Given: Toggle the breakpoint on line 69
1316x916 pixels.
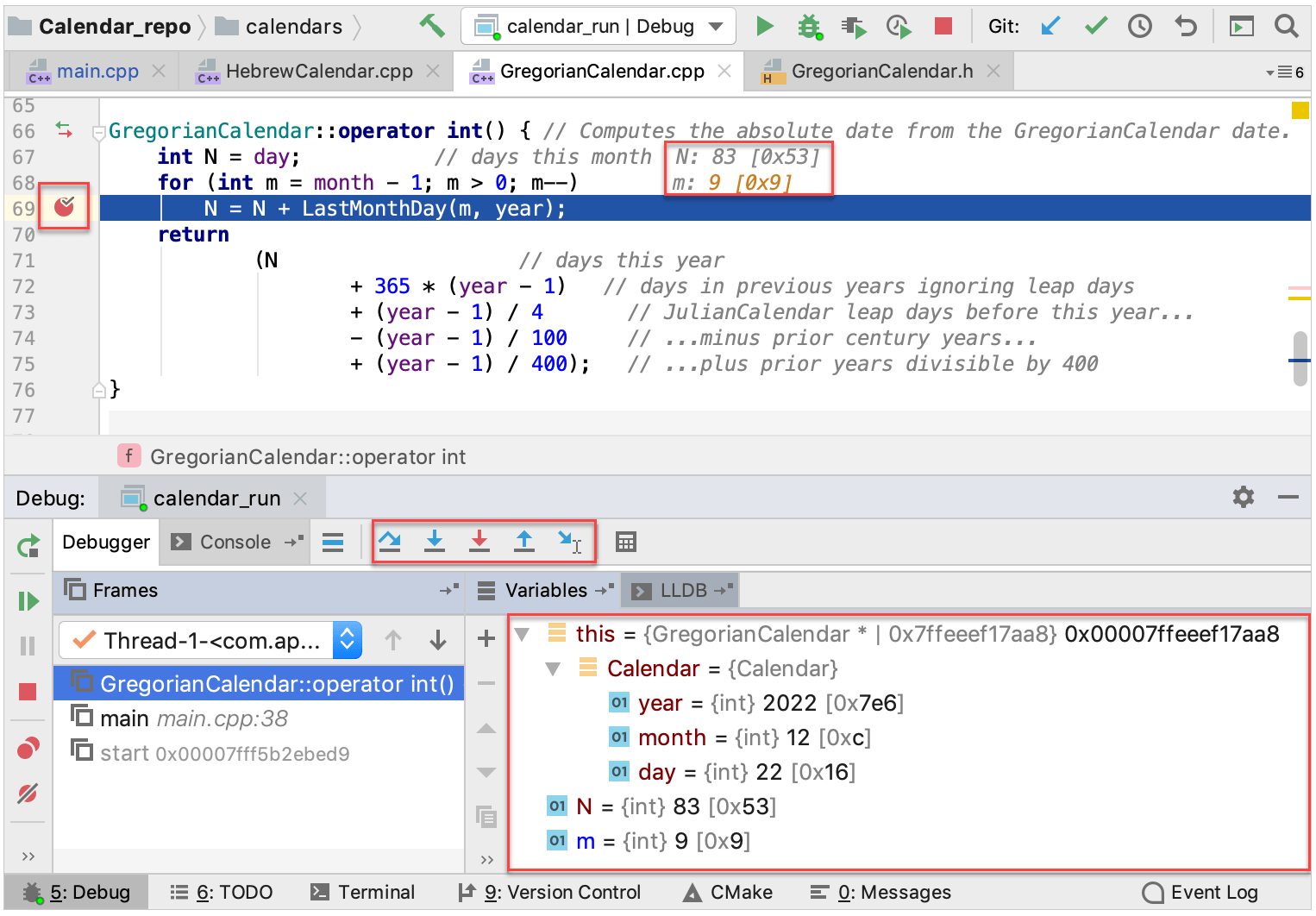Looking at the screenshot, I should [x=65, y=207].
